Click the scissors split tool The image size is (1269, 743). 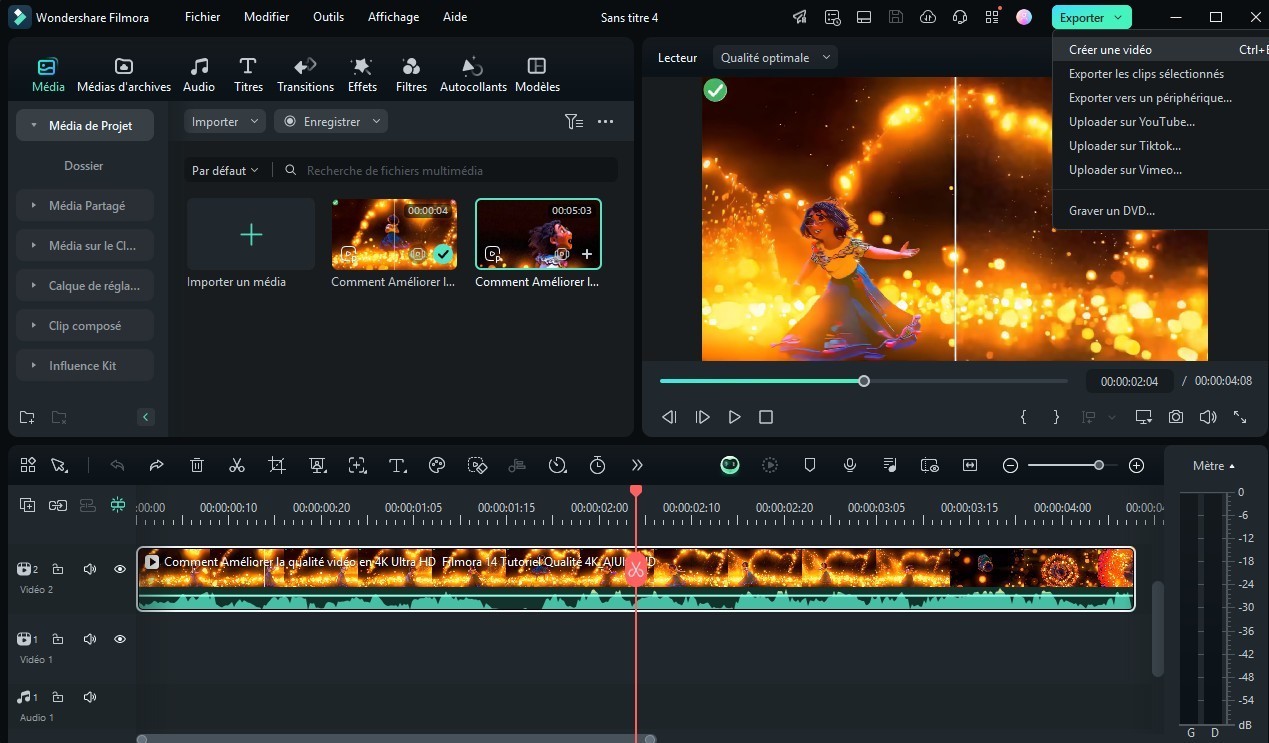pos(237,465)
